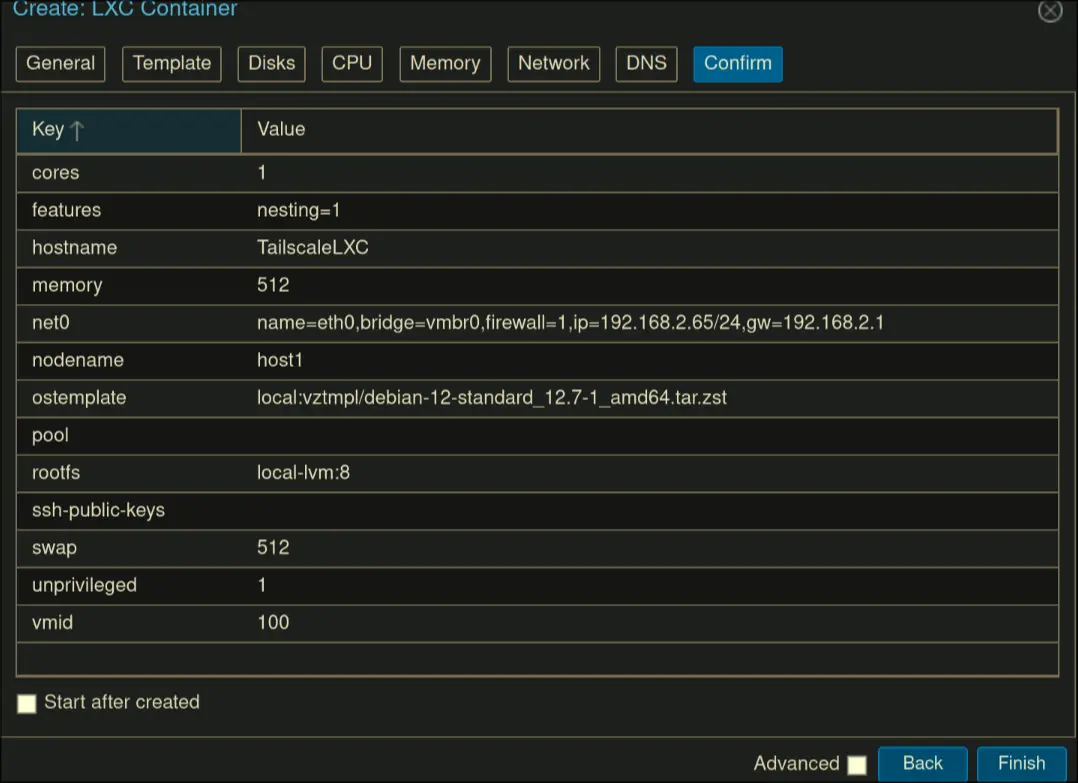1078x783 pixels.
Task: Switch to the Network tab
Action: pos(554,63)
